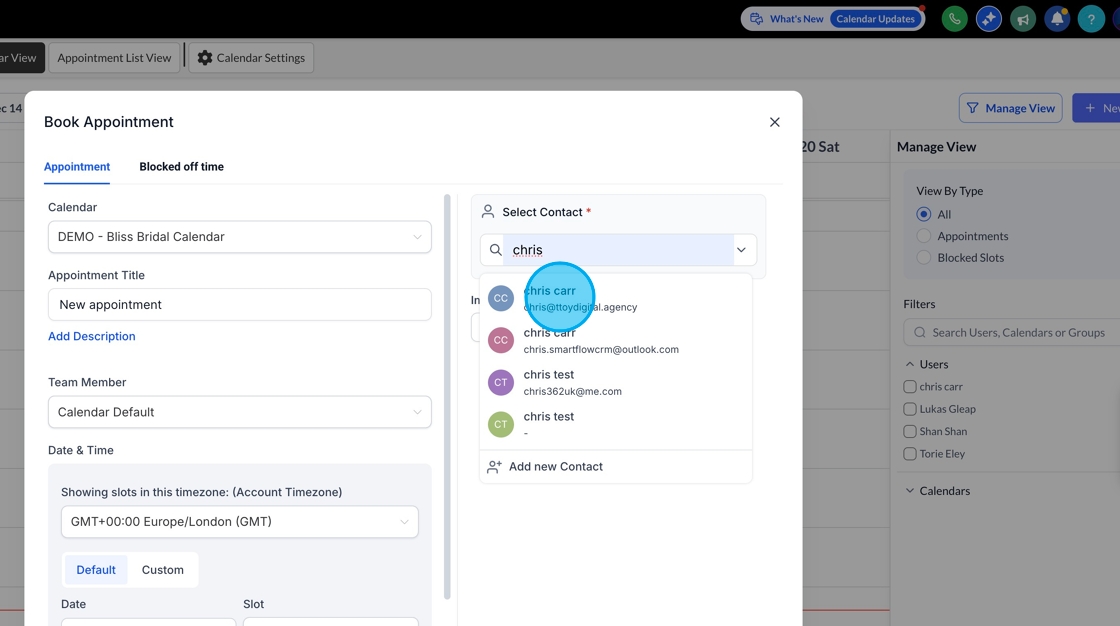The image size is (1120, 626).
Task: Click the person icon next to Select Contact
Action: (488, 212)
